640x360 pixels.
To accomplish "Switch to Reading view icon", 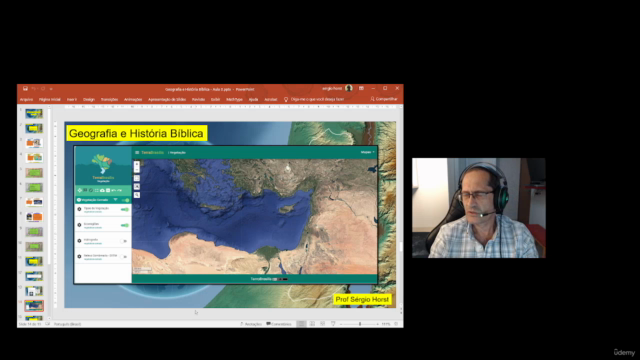I will (322, 324).
